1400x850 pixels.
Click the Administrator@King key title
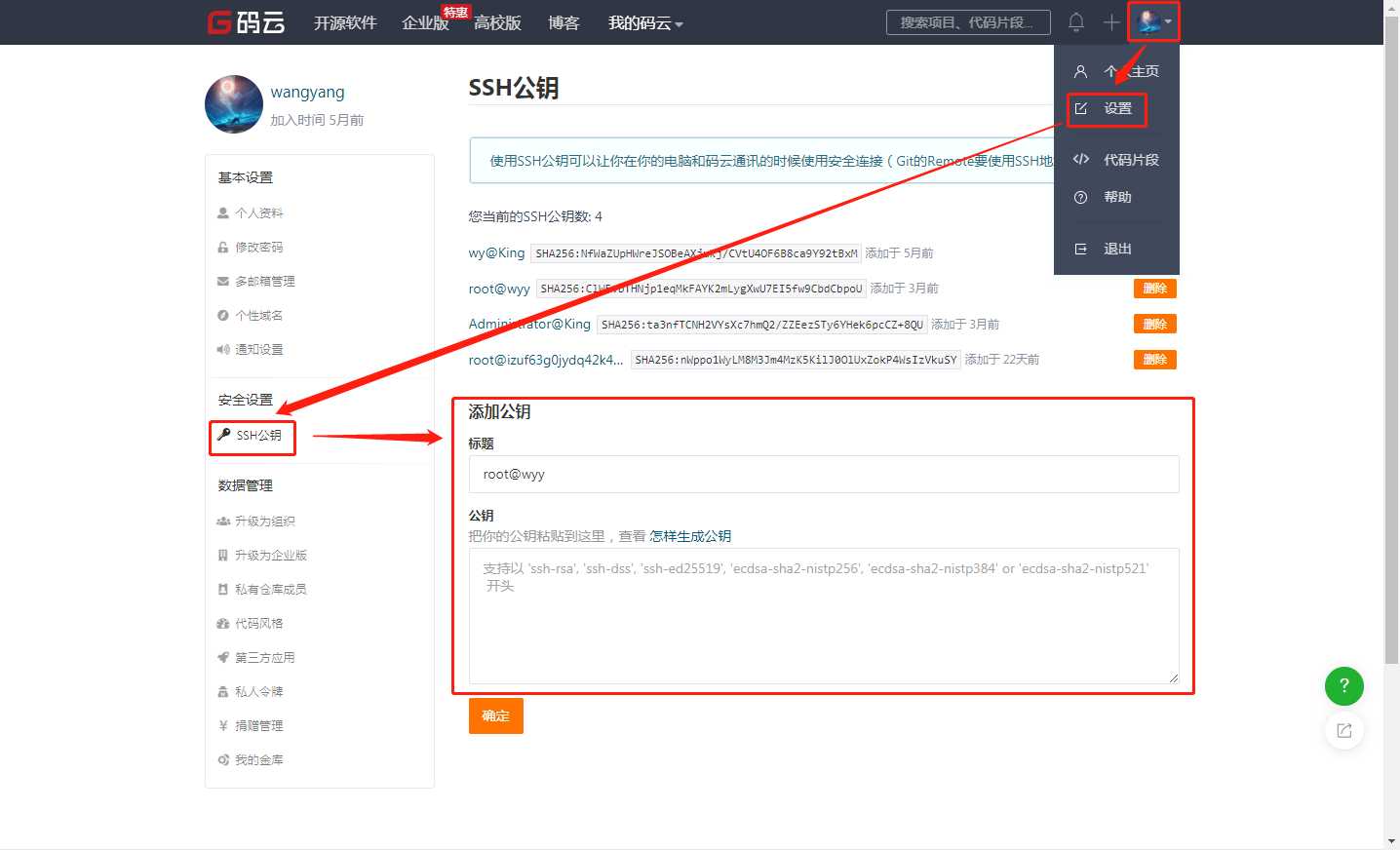point(529,324)
